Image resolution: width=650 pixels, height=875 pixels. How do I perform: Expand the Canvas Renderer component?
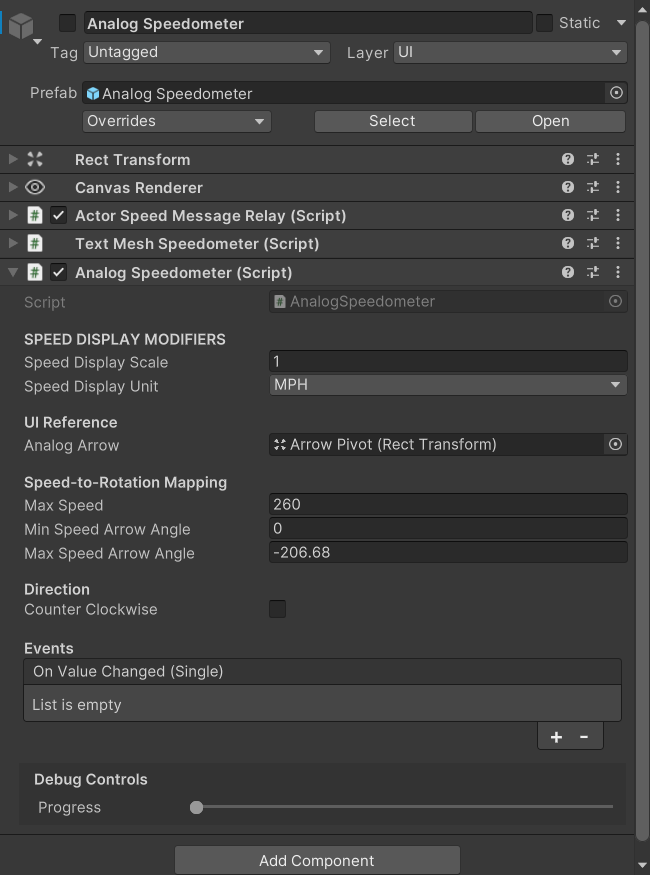tap(13, 188)
